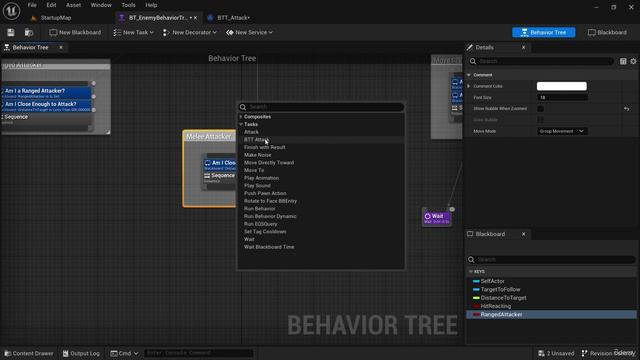Image resolution: width=640 pixels, height=360 pixels.
Task: Open the Help menu
Action: click(x=151, y=5)
